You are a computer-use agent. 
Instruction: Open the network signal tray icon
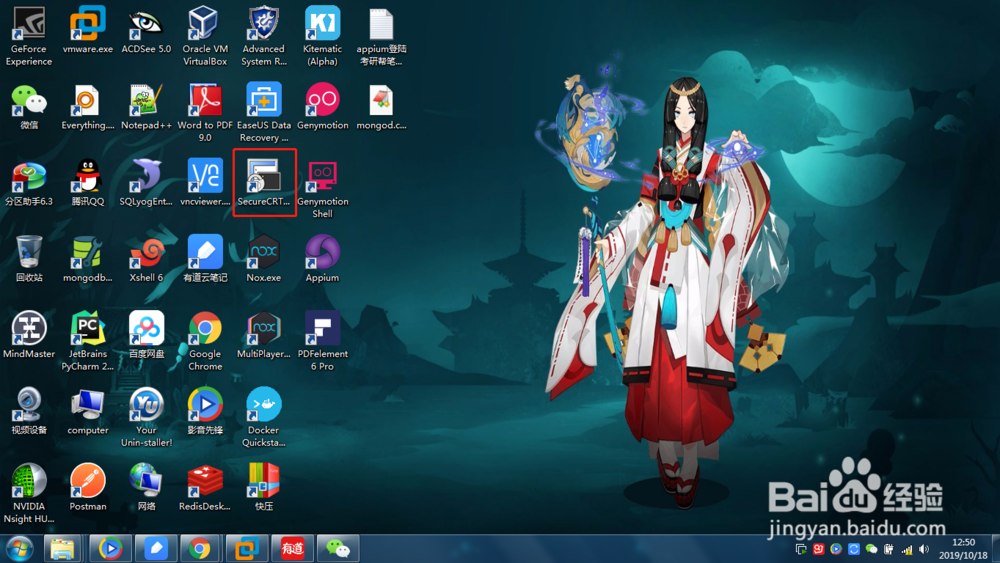(x=906, y=549)
